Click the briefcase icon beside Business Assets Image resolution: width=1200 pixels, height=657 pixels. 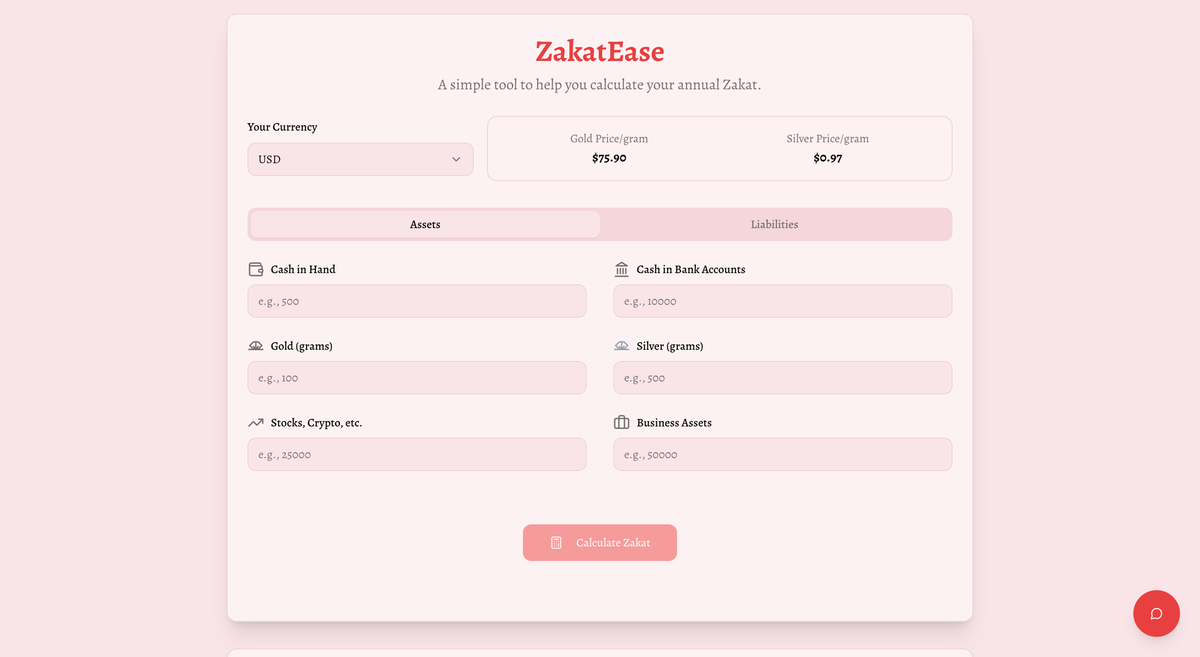tap(621, 422)
